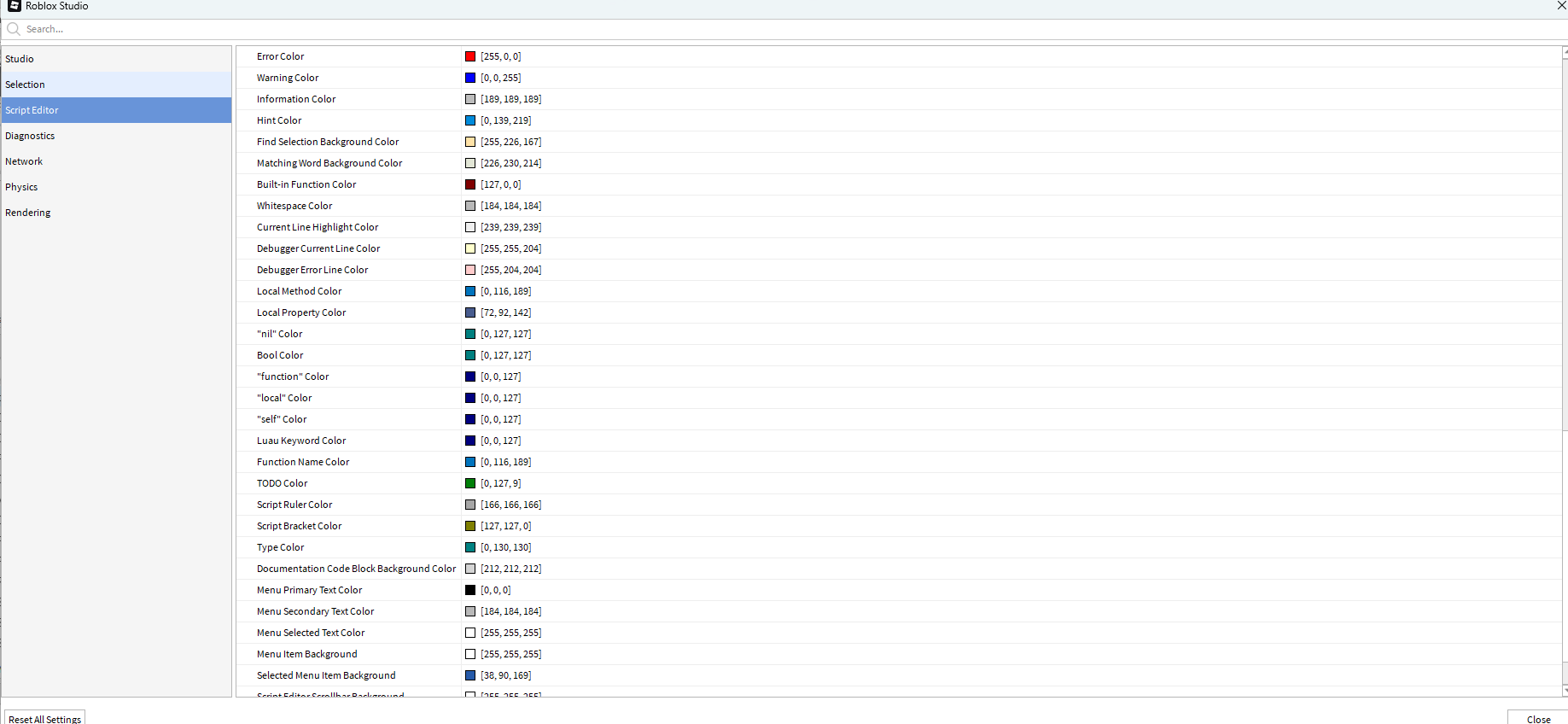
Task: Pick the Local Property Color swatch
Action: (x=470, y=312)
